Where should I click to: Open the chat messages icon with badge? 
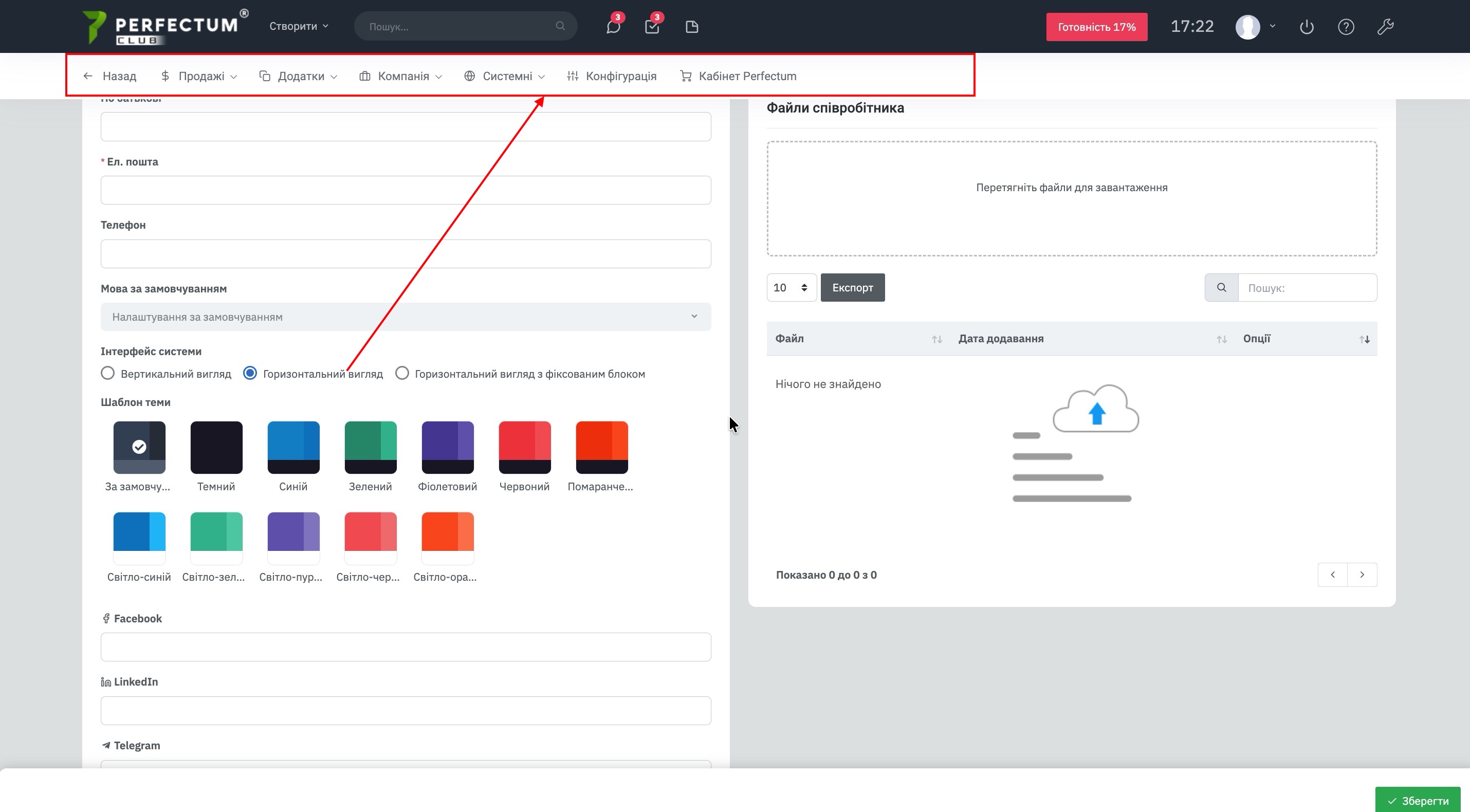click(613, 27)
